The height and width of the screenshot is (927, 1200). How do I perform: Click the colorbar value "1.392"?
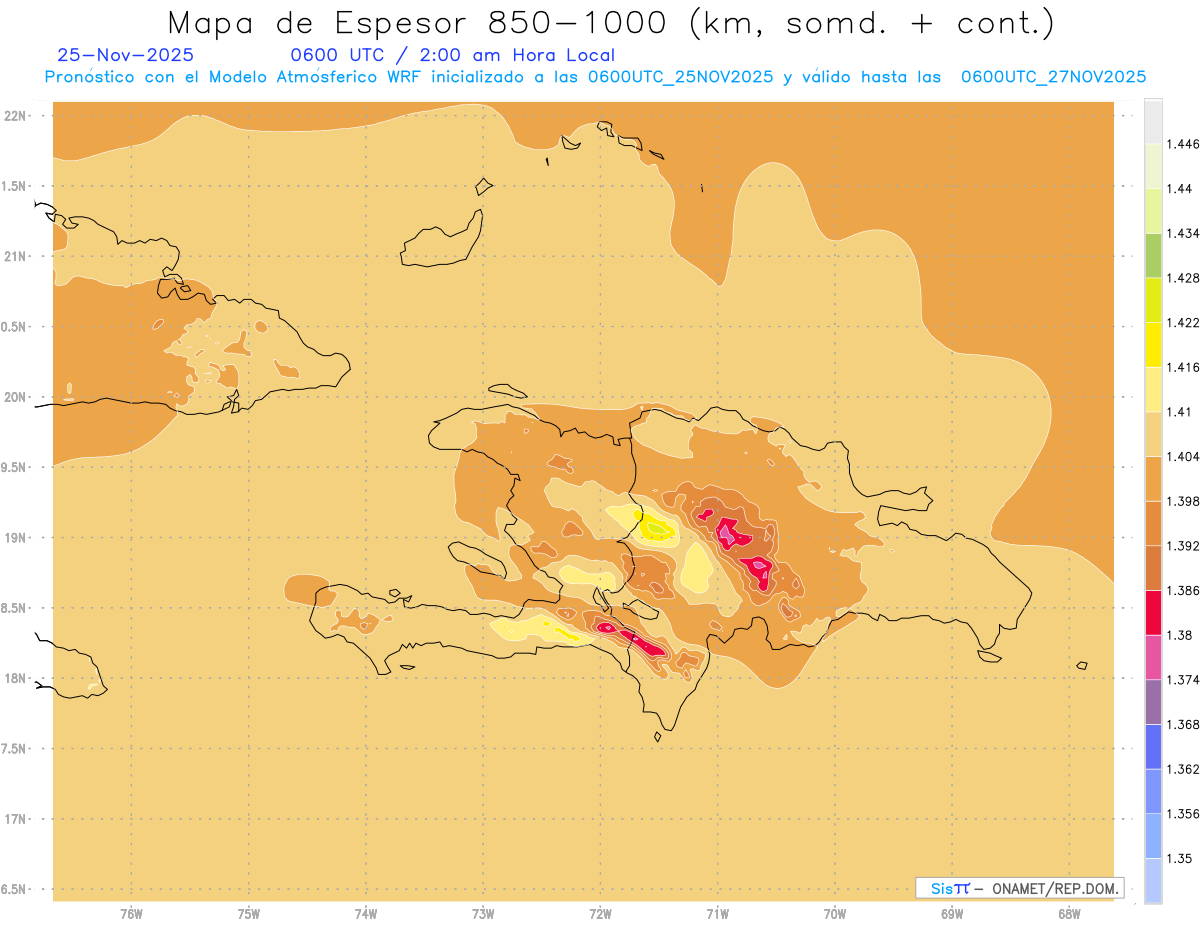(x=1184, y=546)
